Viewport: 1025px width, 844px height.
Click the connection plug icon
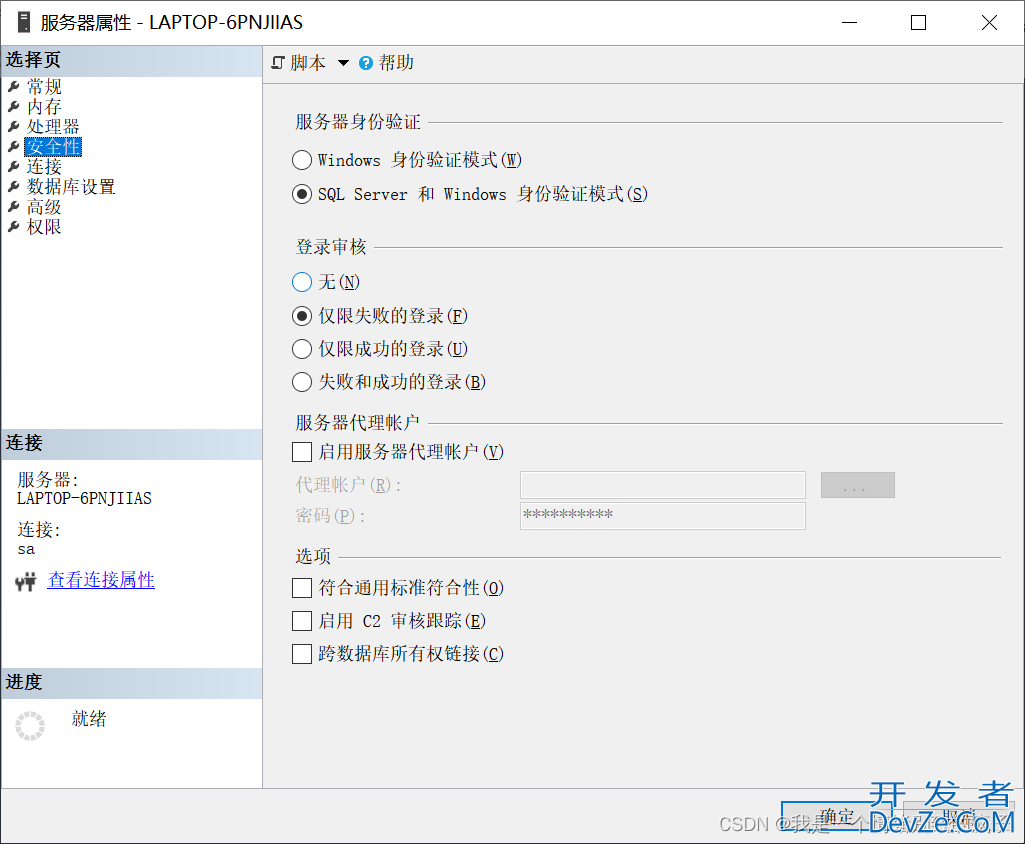pos(26,581)
